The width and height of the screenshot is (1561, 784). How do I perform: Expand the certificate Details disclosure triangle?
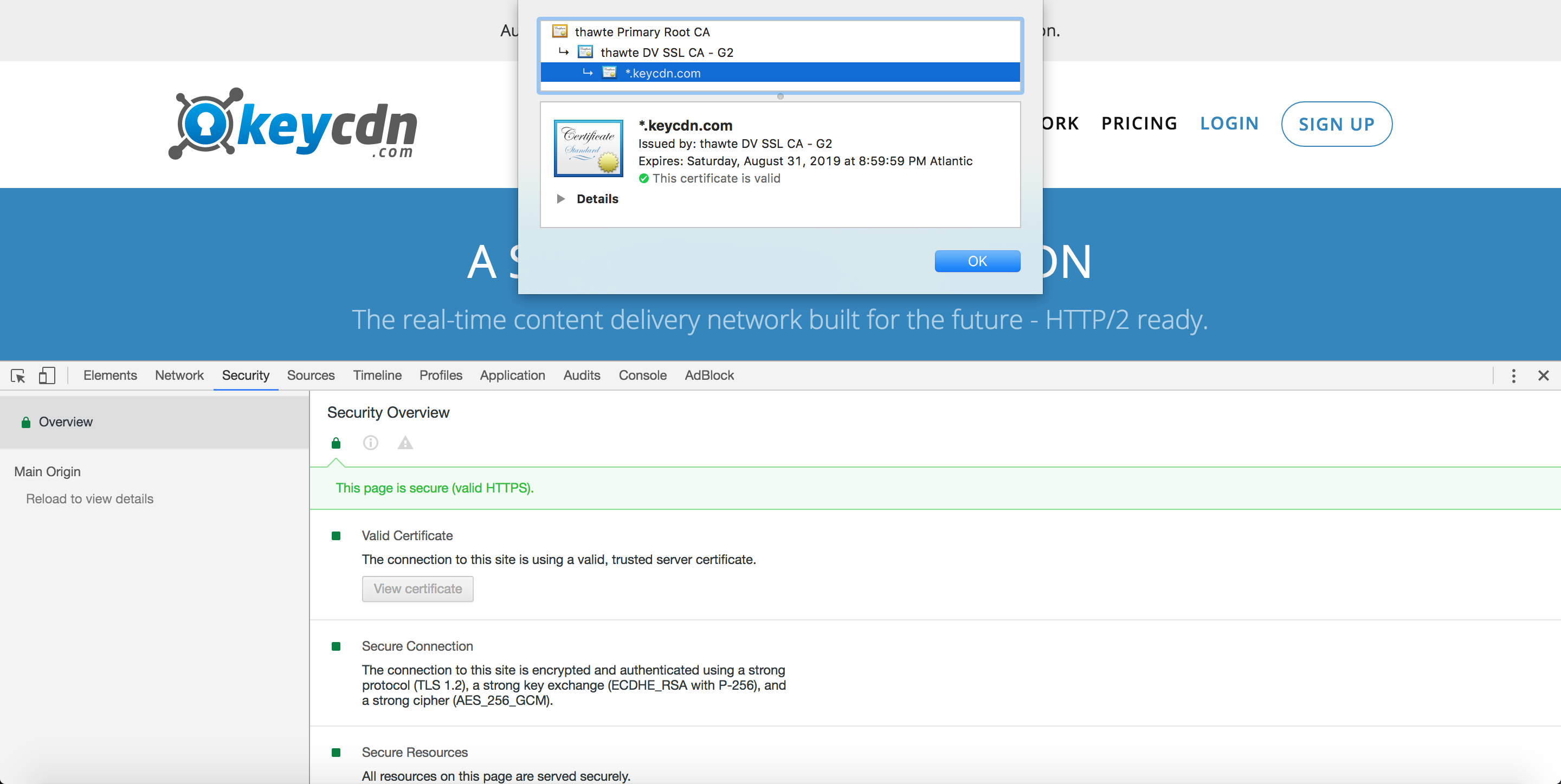coord(560,199)
